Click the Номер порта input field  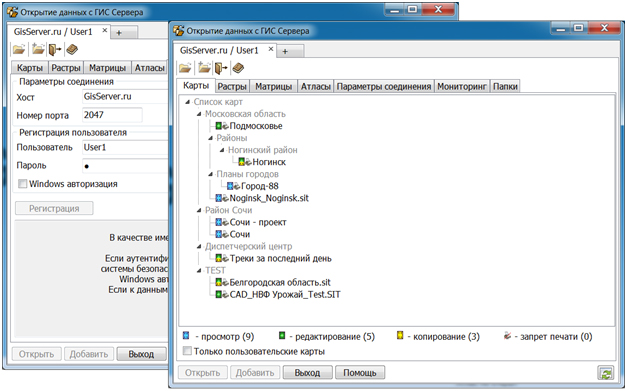tap(112, 115)
